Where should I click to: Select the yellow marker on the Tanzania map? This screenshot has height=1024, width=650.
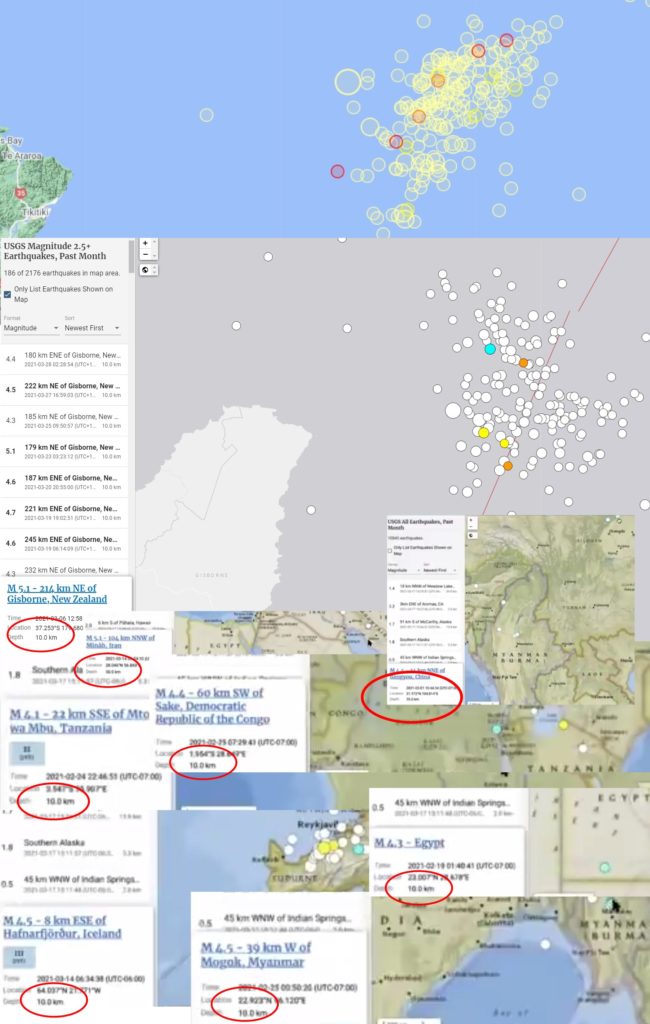click(563, 724)
